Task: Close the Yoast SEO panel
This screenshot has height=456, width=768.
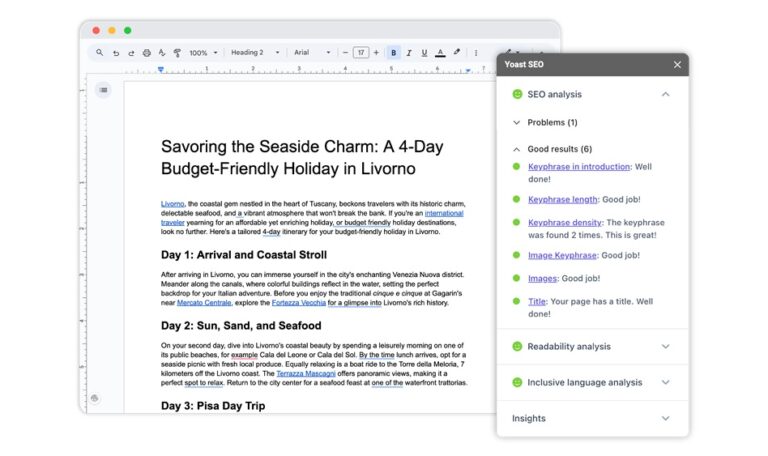Action: point(677,65)
